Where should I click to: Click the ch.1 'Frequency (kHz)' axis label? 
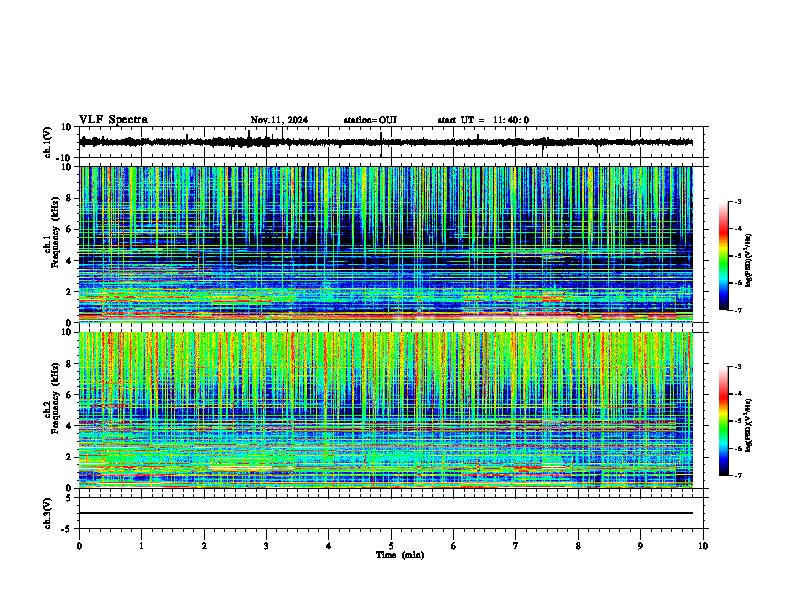pos(56,232)
